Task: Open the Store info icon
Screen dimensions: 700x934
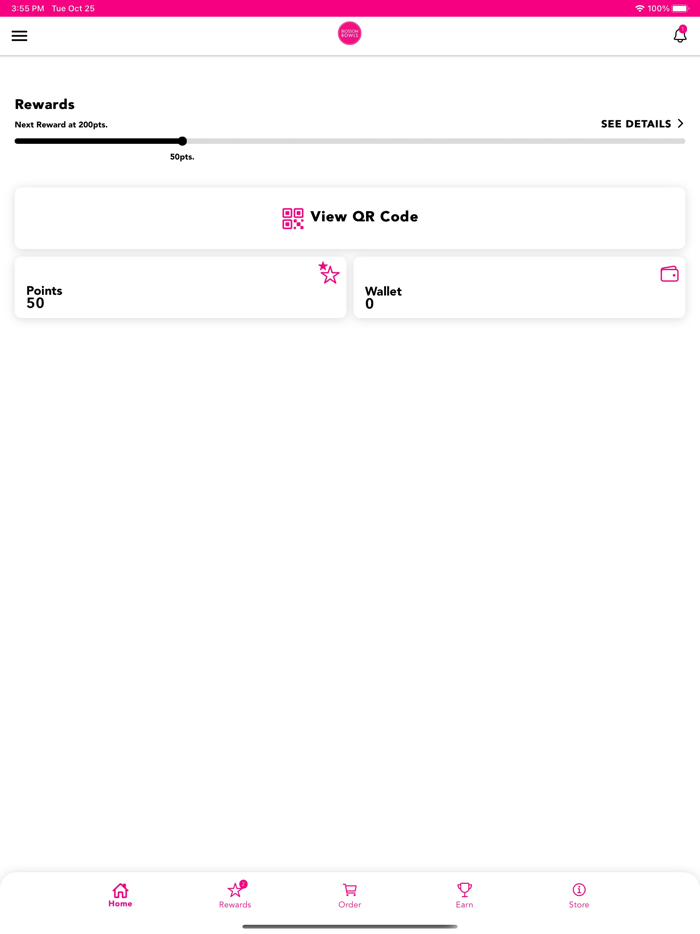Action: 578,888
